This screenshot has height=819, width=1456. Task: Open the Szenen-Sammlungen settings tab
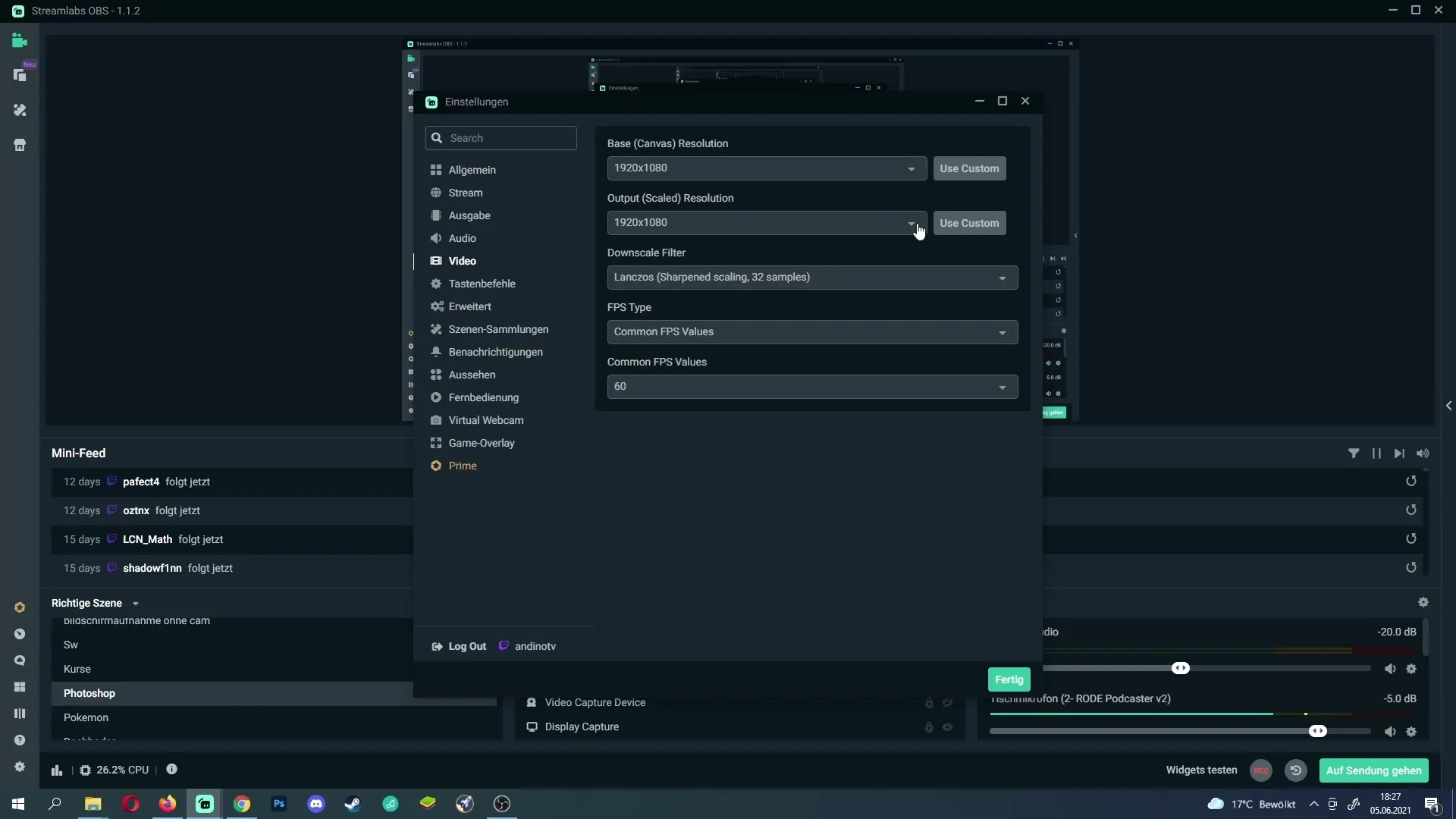498,329
